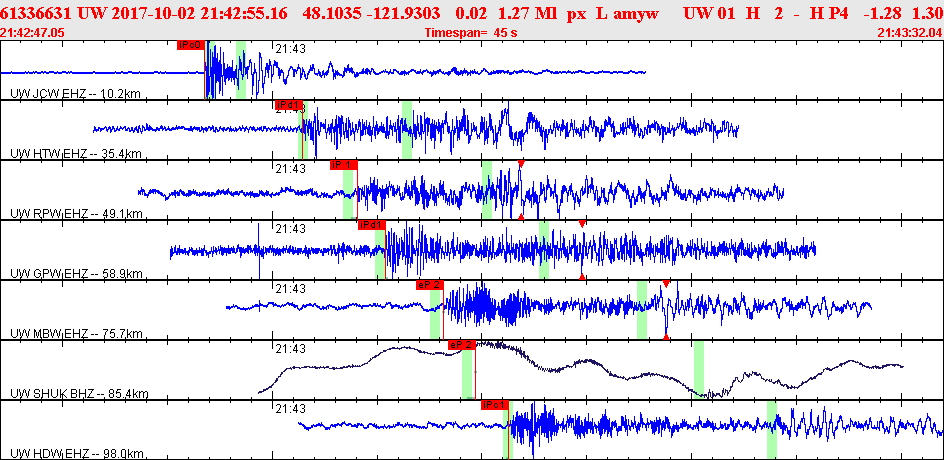Click the 21:43 time label on HDW trace
Image resolution: width=944 pixels, height=460 pixels.
tap(291, 409)
